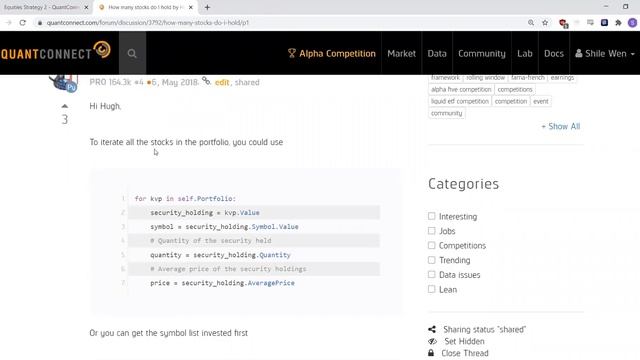The height and width of the screenshot is (360, 640).
Task: Upvote the post with the up arrow
Action: (64, 106)
